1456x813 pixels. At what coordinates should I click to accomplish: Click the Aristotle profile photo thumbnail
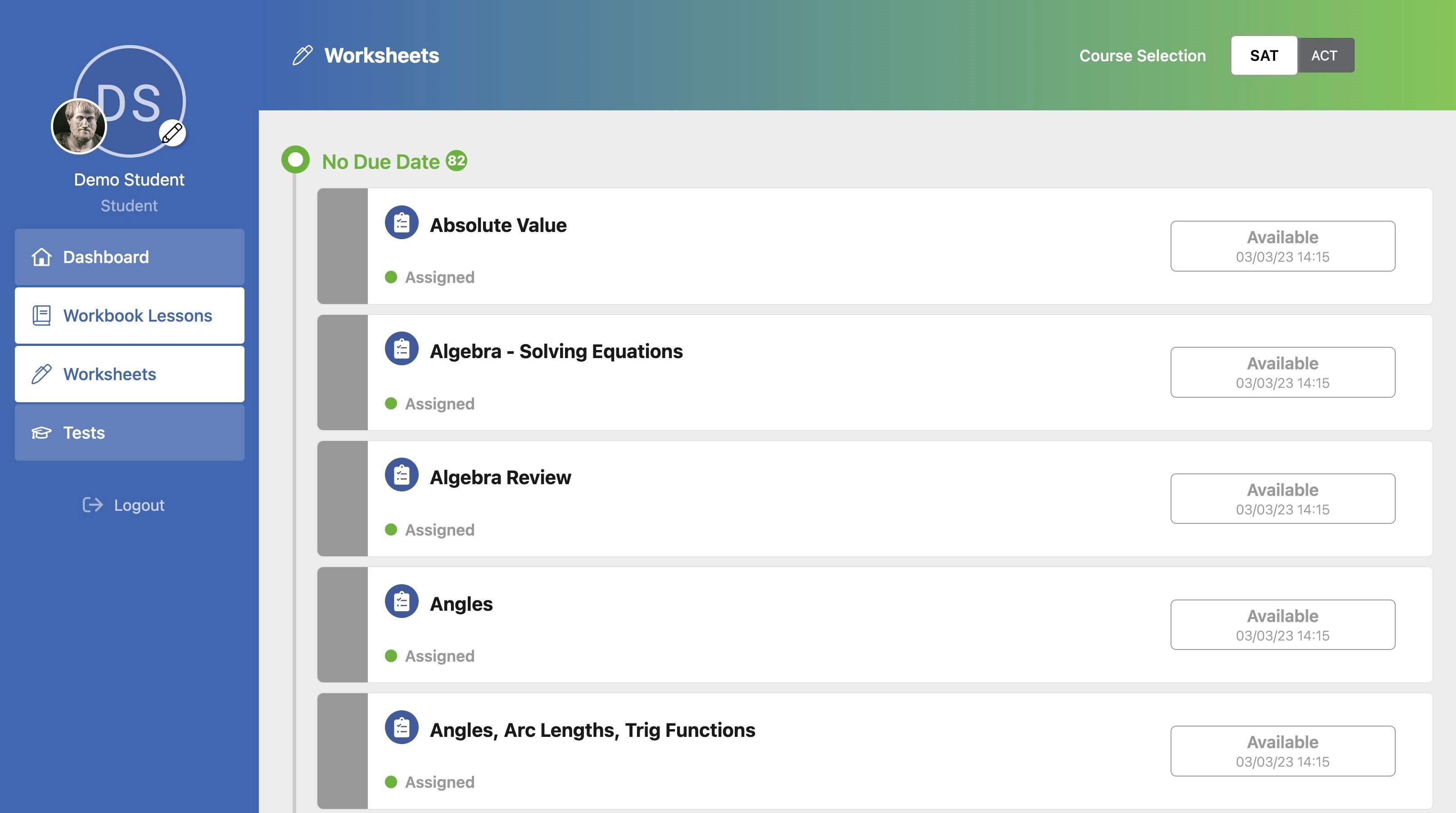click(x=79, y=126)
